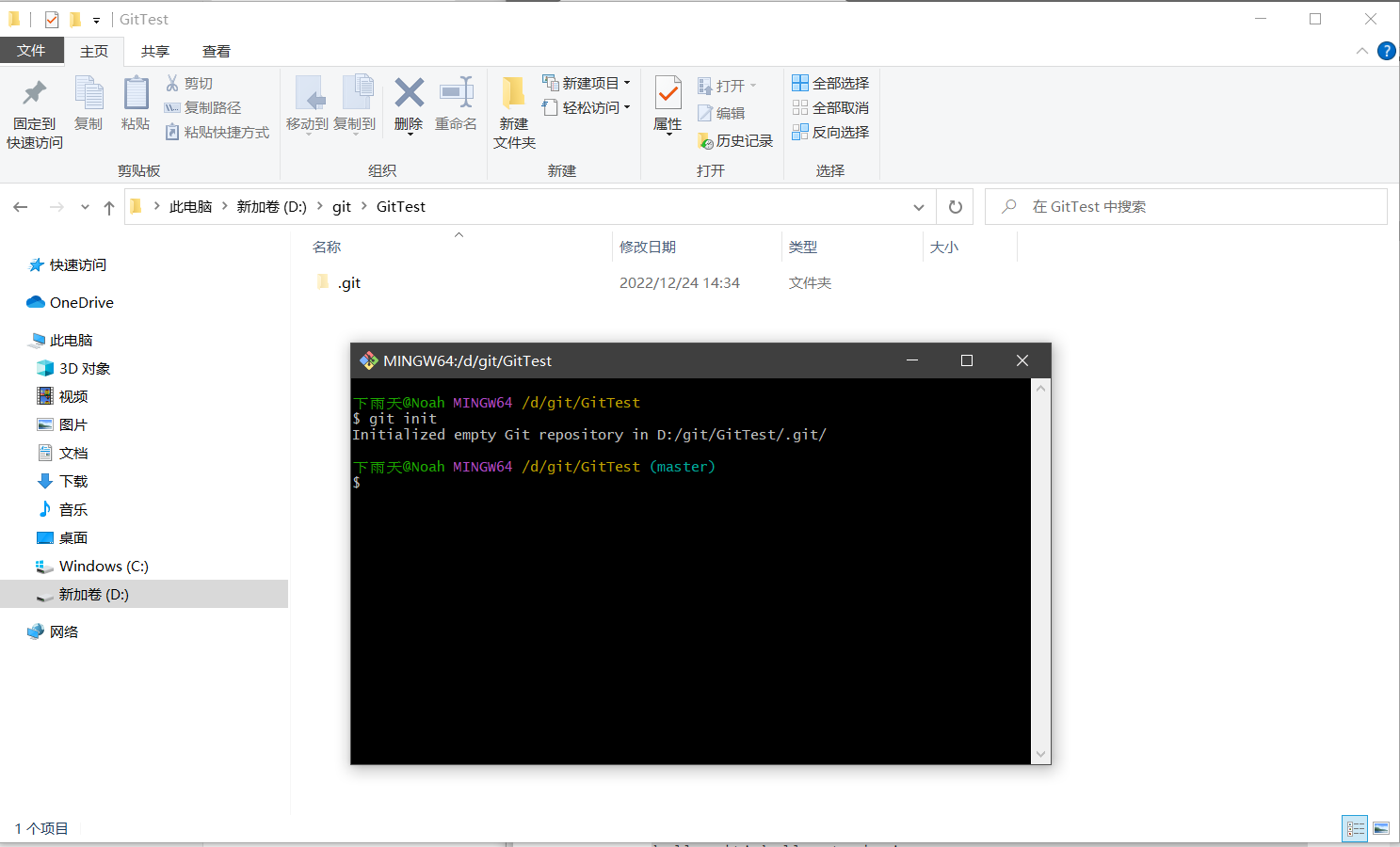
Task: Open the address bar history dropdown
Action: point(919,207)
